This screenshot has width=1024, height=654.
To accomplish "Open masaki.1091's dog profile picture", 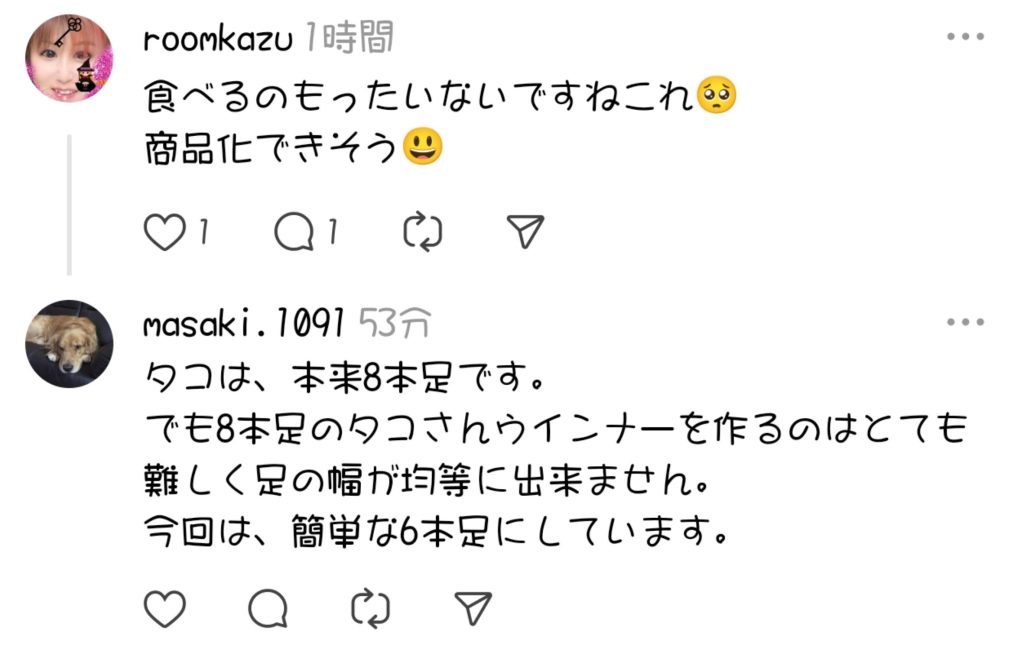I will (69, 343).
